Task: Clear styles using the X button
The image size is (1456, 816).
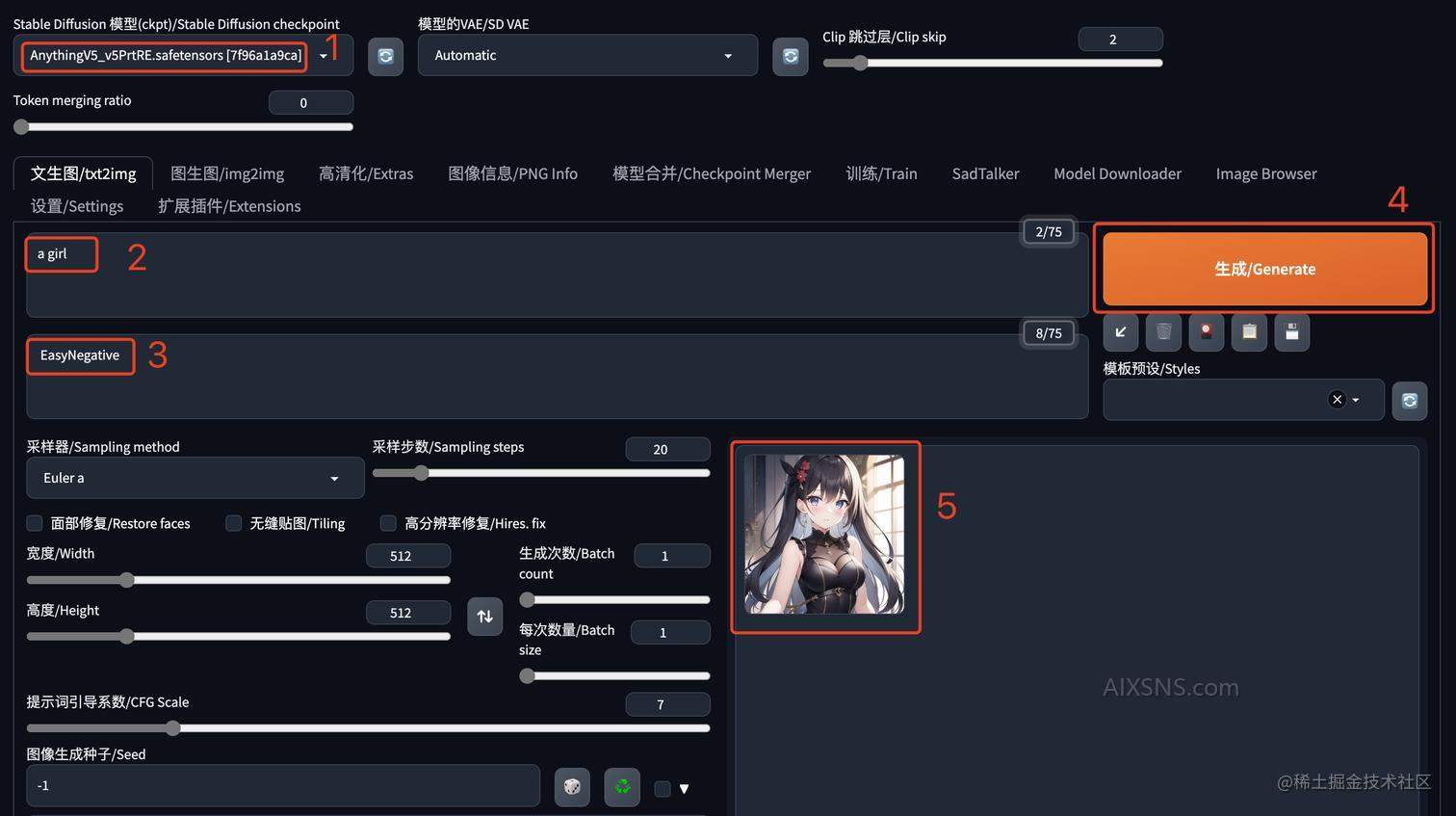Action: (x=1337, y=399)
